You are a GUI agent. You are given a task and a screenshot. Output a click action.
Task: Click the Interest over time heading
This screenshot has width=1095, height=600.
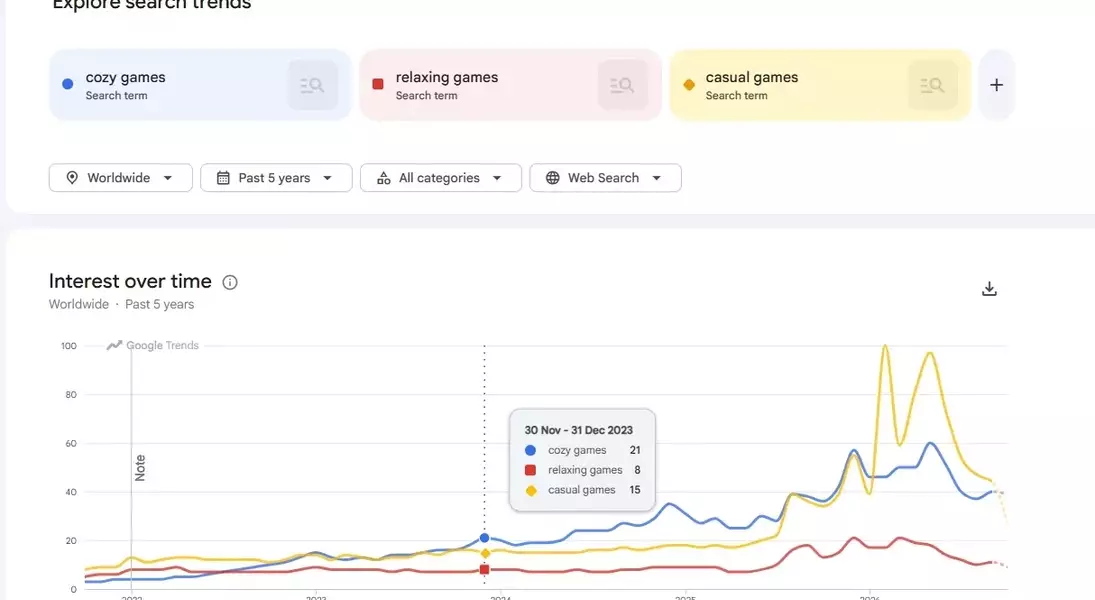[x=130, y=281]
